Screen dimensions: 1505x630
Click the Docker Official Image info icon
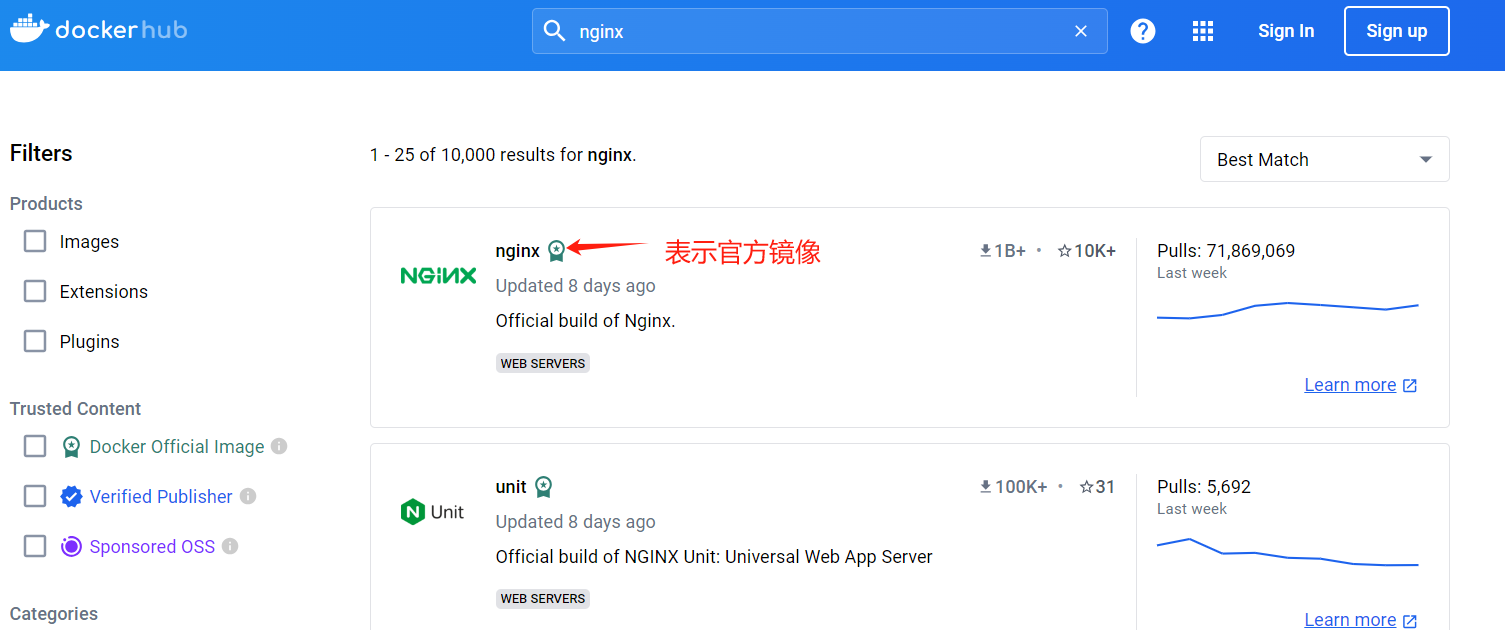coord(279,446)
